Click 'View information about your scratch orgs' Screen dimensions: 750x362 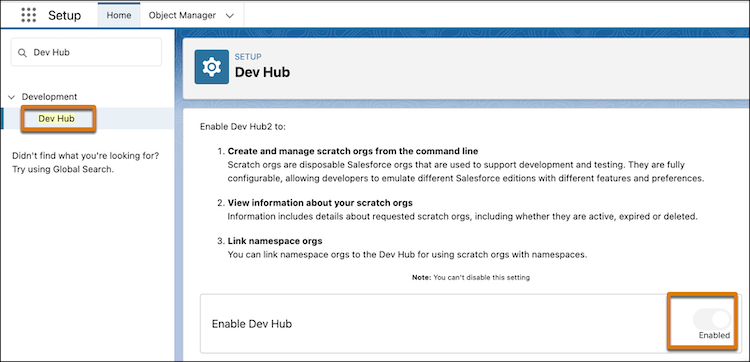[x=320, y=203]
